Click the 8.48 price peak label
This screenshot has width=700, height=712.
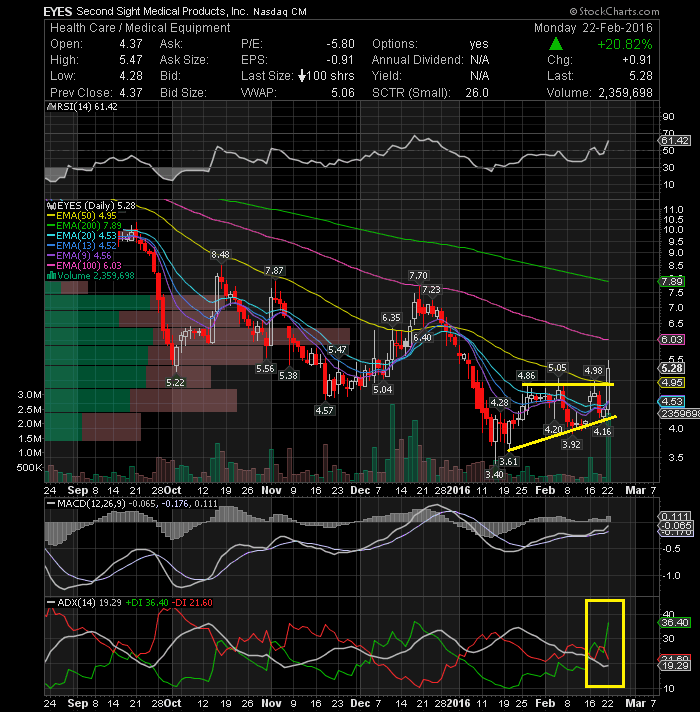point(220,255)
